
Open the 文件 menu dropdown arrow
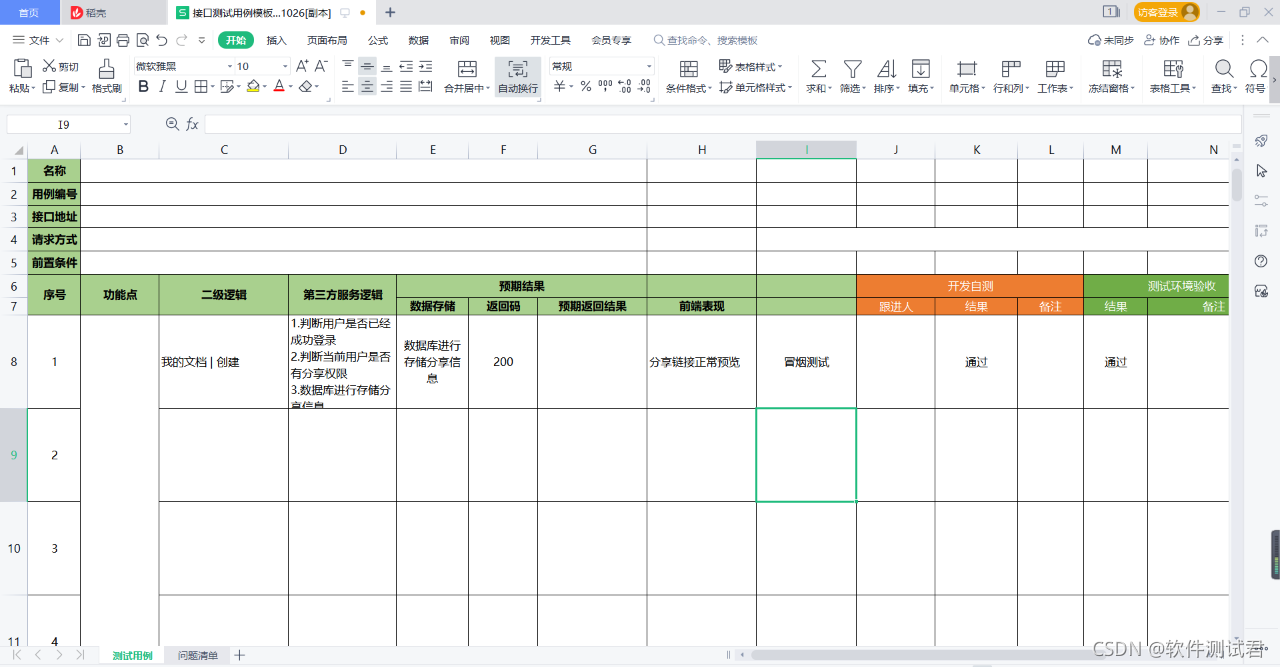[59, 40]
